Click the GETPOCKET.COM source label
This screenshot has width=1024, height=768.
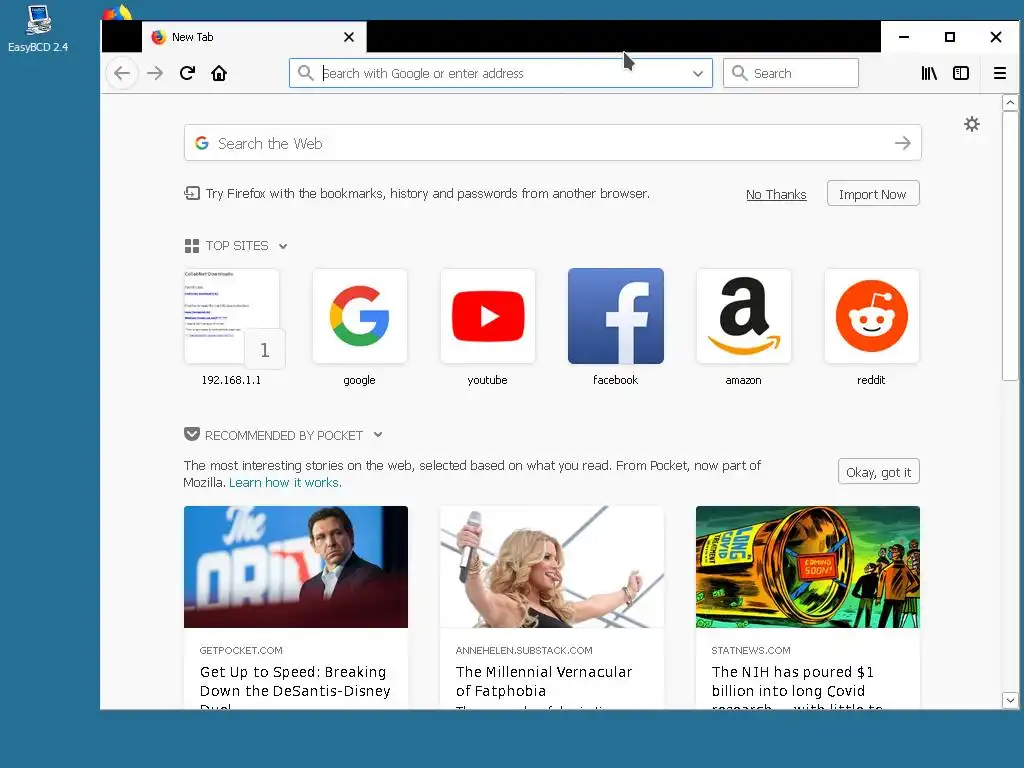241,650
